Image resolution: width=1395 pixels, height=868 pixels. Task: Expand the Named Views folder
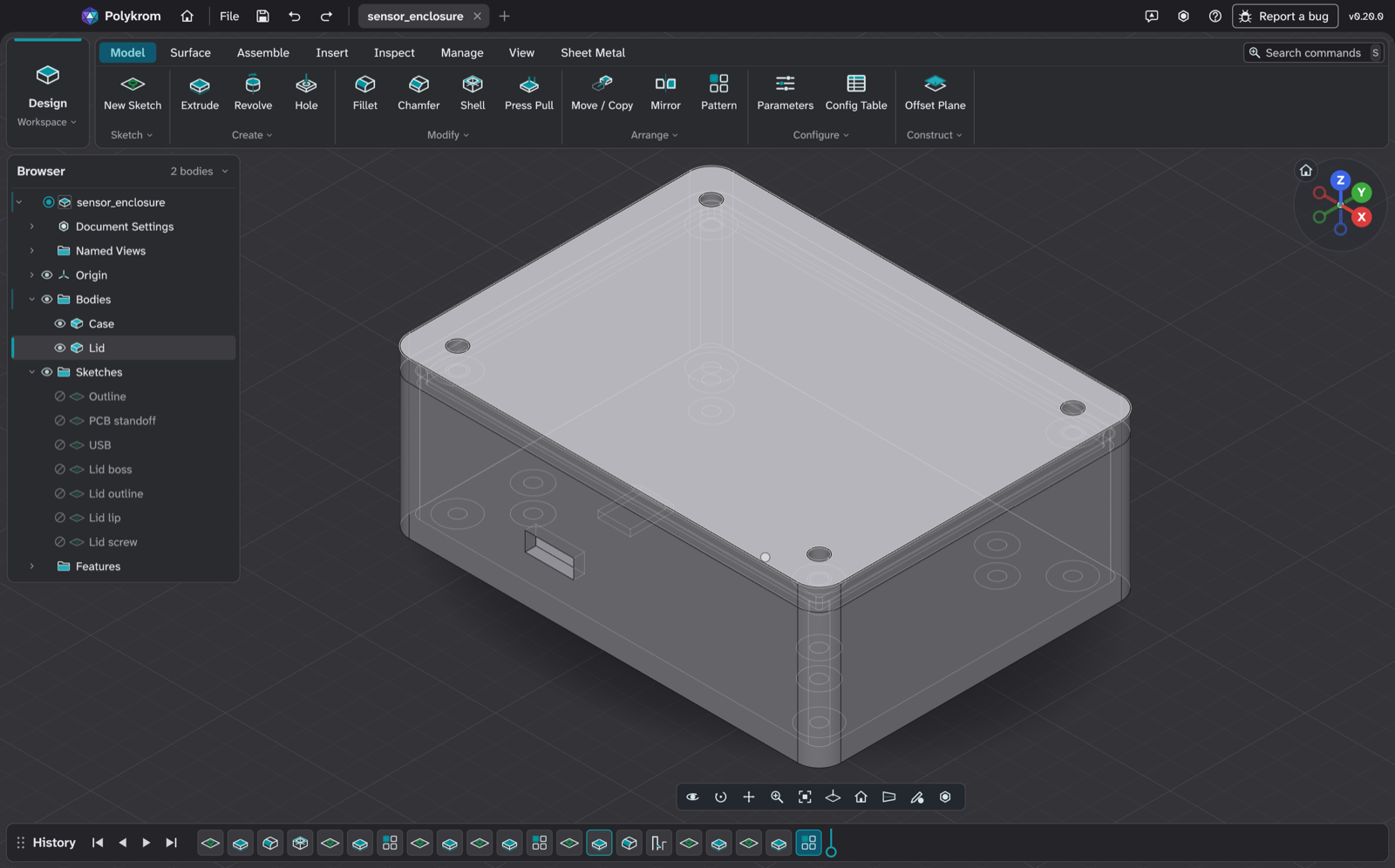pos(32,251)
